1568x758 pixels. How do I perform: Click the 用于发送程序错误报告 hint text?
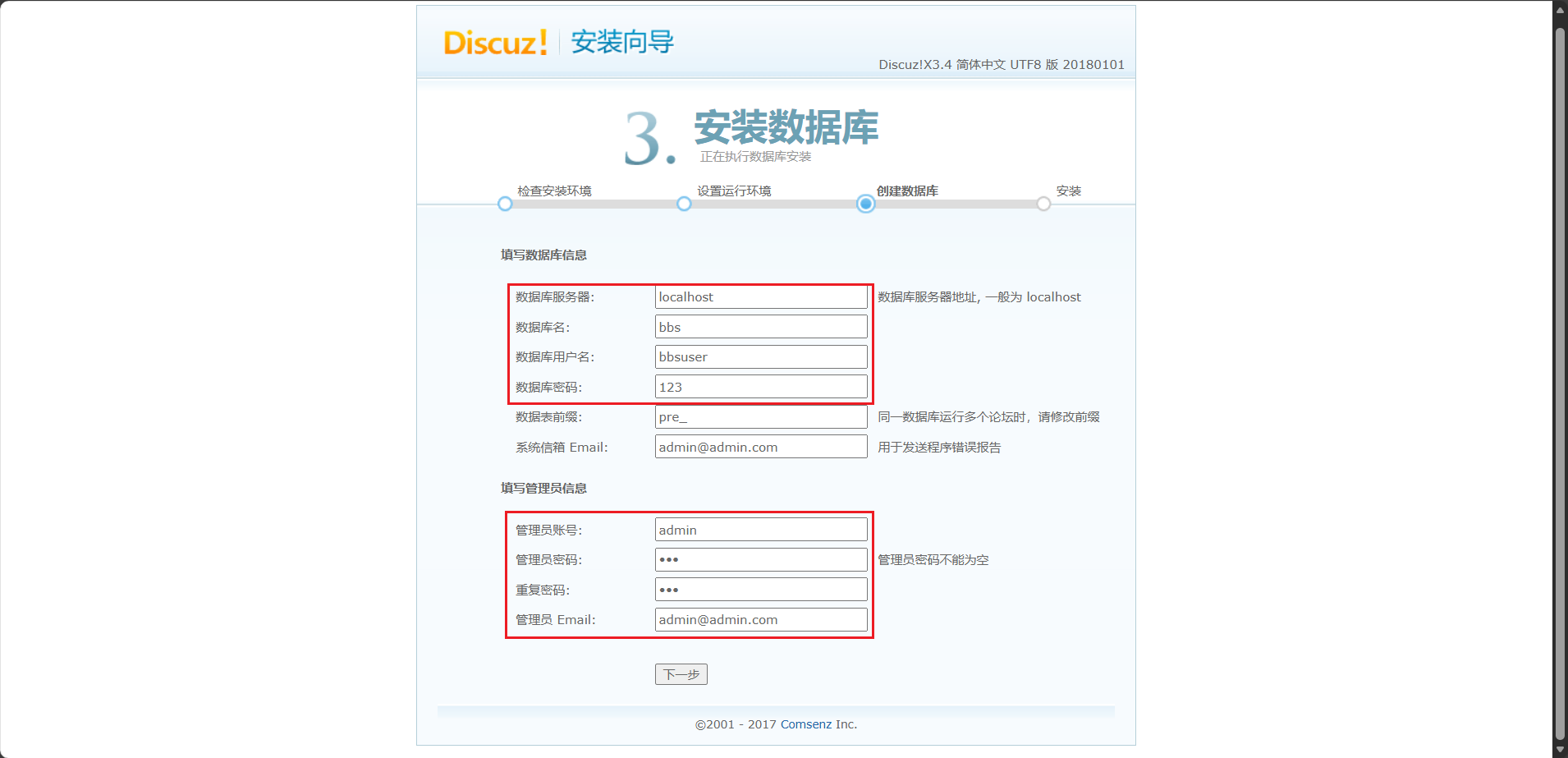[939, 447]
